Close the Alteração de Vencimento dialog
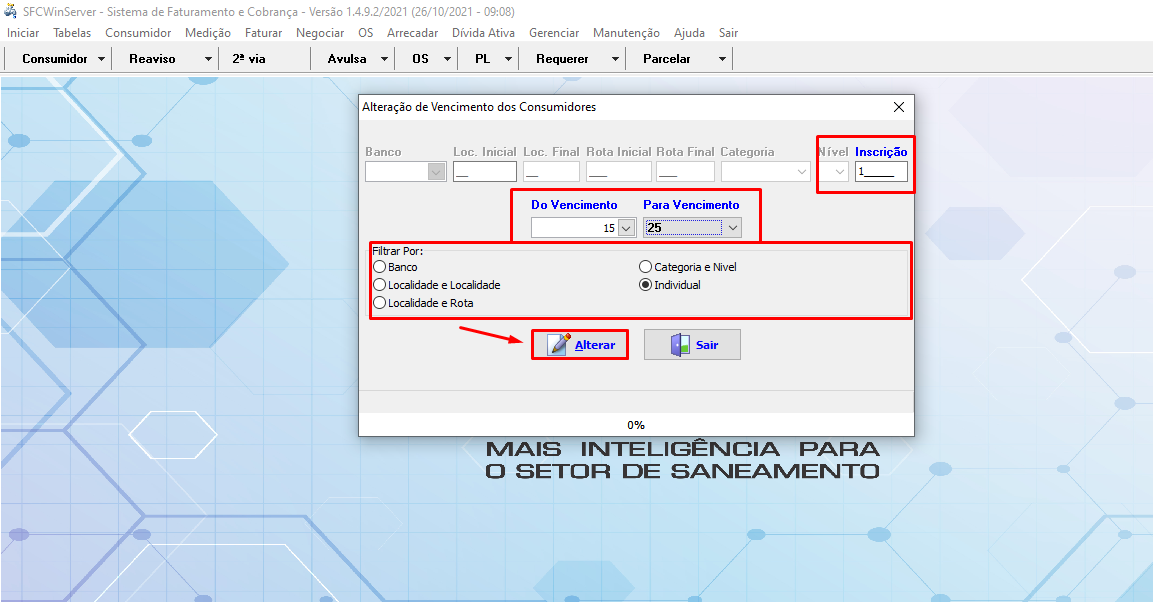The image size is (1153, 602). click(x=898, y=107)
